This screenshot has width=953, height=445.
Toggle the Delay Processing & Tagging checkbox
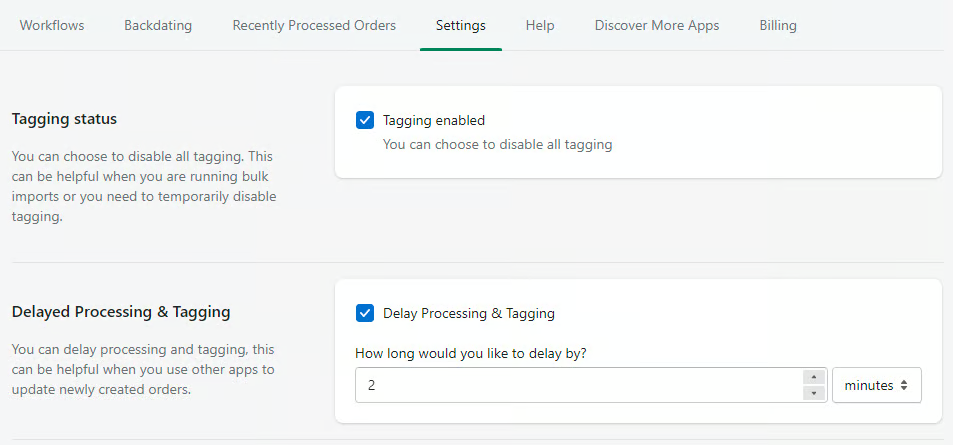click(x=365, y=314)
